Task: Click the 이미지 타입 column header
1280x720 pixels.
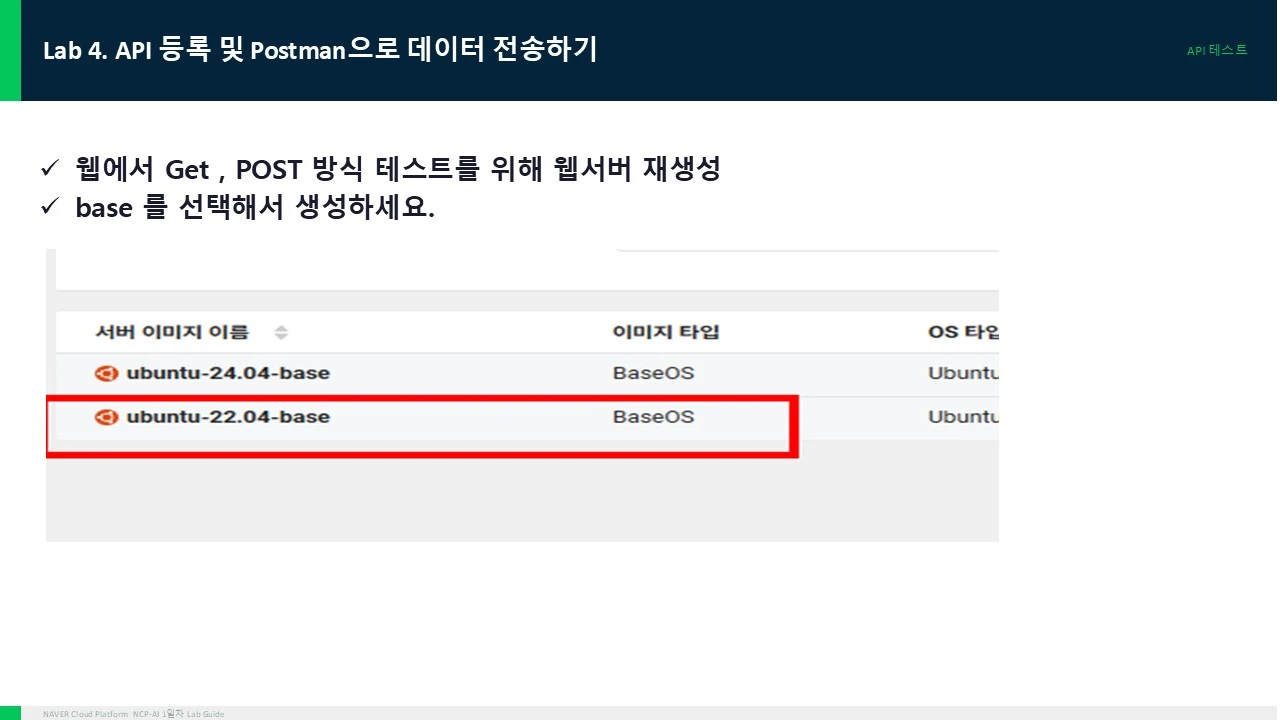Action: pyautogui.click(x=666, y=332)
